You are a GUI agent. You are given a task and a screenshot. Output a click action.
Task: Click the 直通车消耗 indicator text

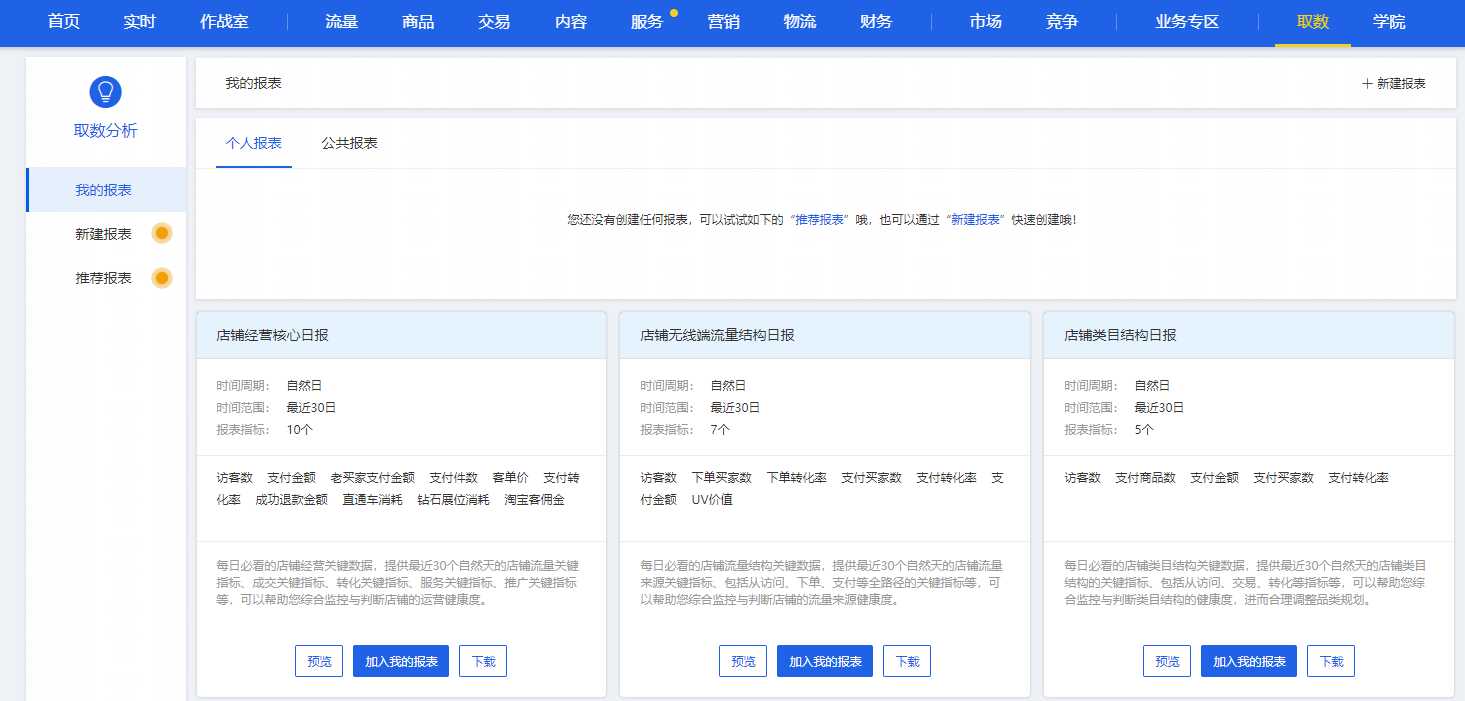pyautogui.click(x=372, y=500)
